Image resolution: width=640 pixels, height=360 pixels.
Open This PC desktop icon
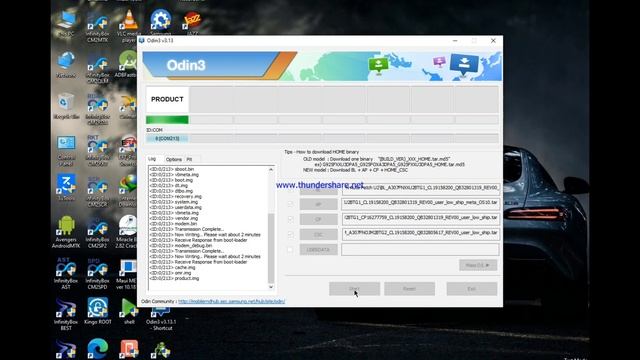coord(66,24)
